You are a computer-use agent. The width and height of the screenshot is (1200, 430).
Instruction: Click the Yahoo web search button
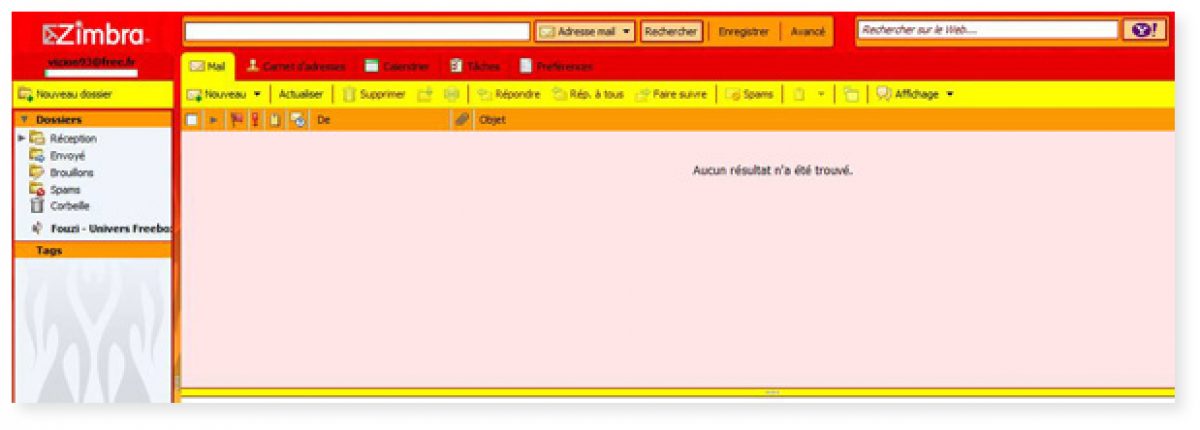coord(1144,30)
